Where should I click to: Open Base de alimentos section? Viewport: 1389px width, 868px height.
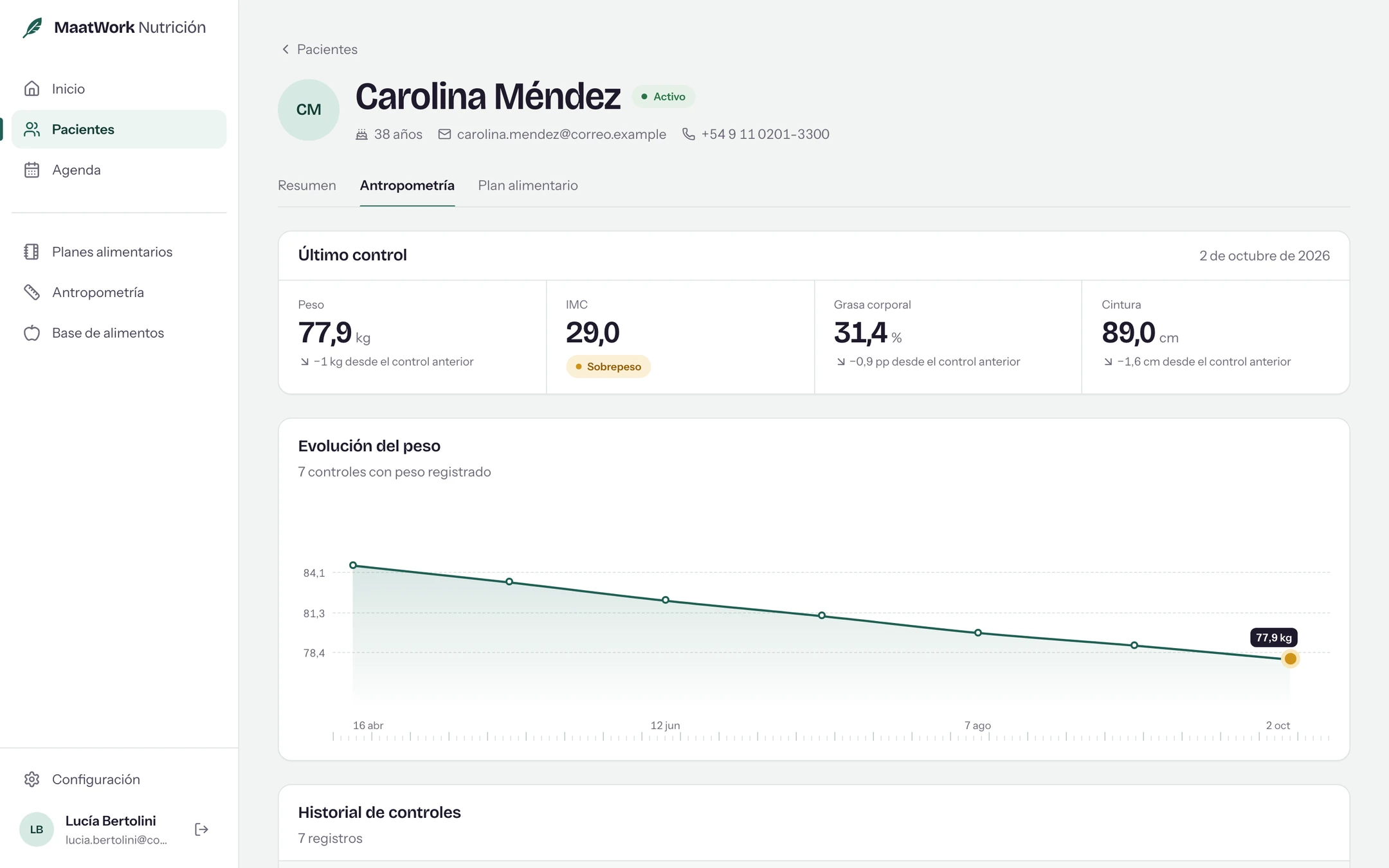(119, 333)
